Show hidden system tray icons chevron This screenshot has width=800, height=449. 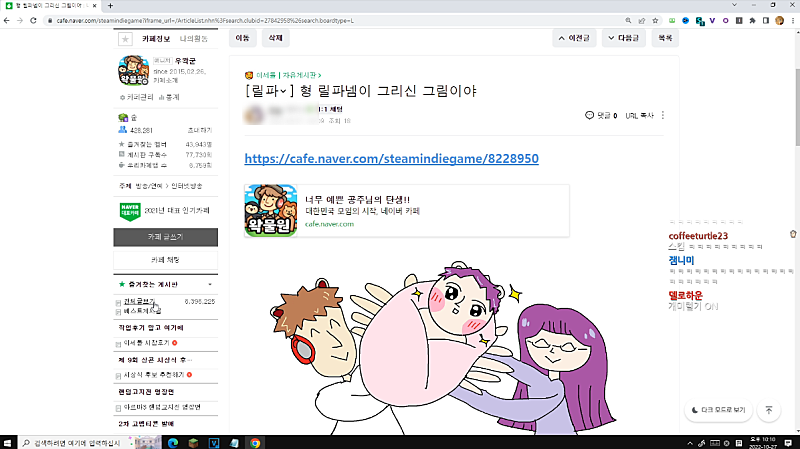690,443
